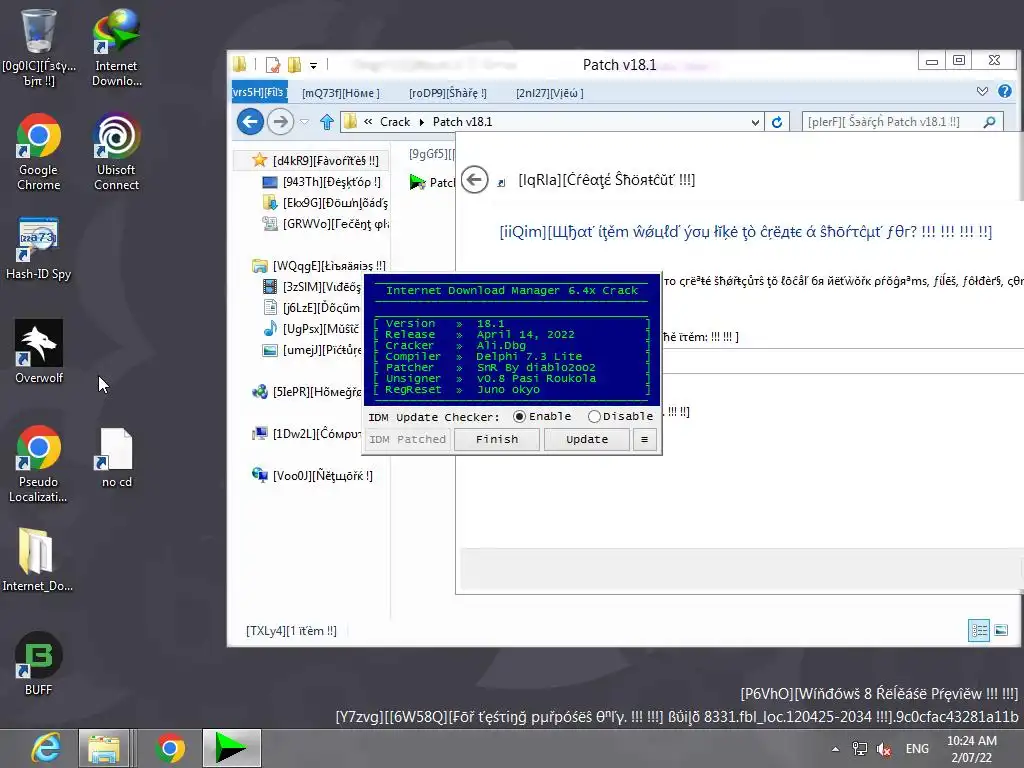Select Videos library in navigation pane
This screenshot has height=768, width=1024.
[312, 287]
